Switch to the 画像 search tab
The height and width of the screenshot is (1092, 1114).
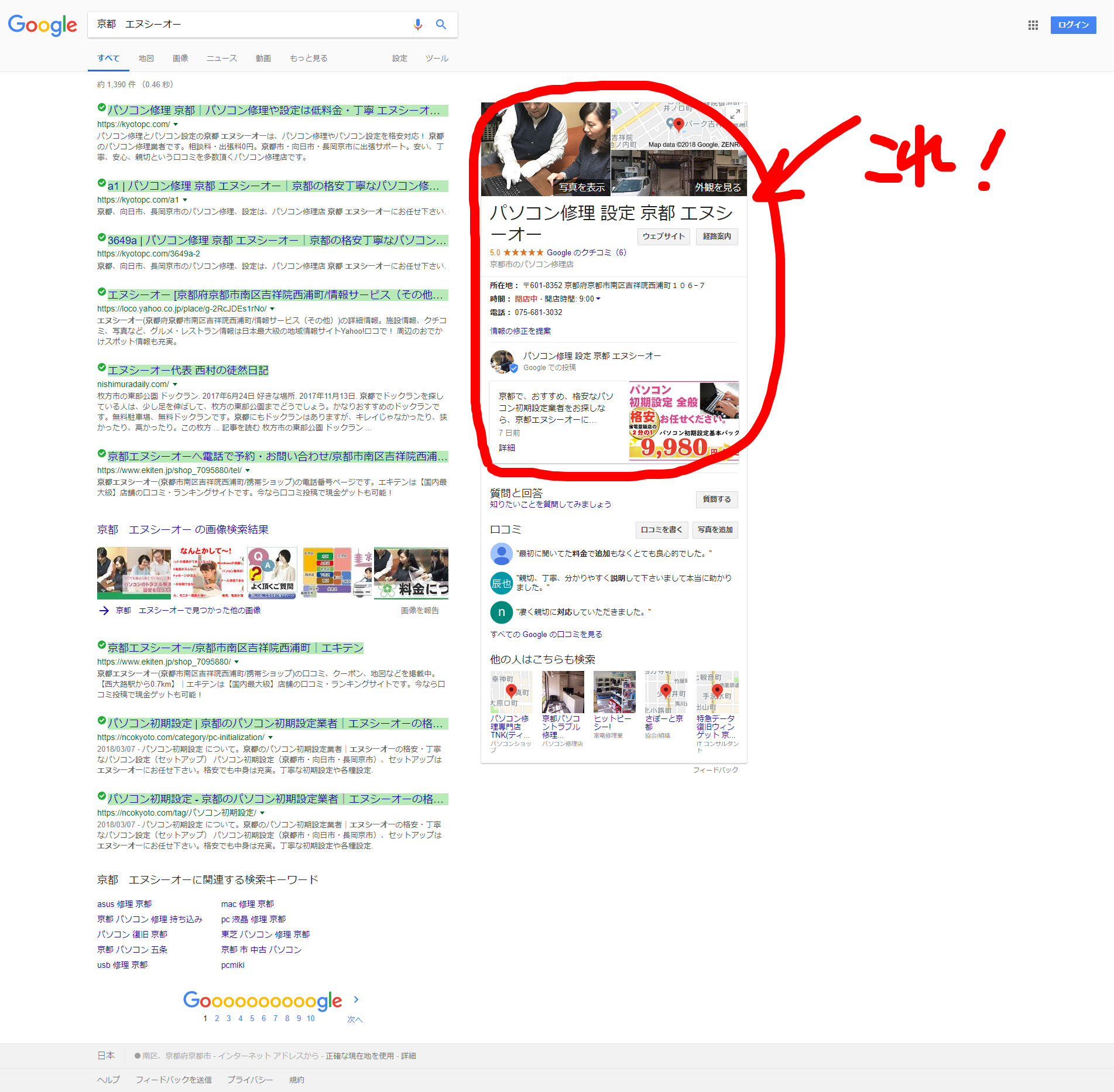coord(180,59)
